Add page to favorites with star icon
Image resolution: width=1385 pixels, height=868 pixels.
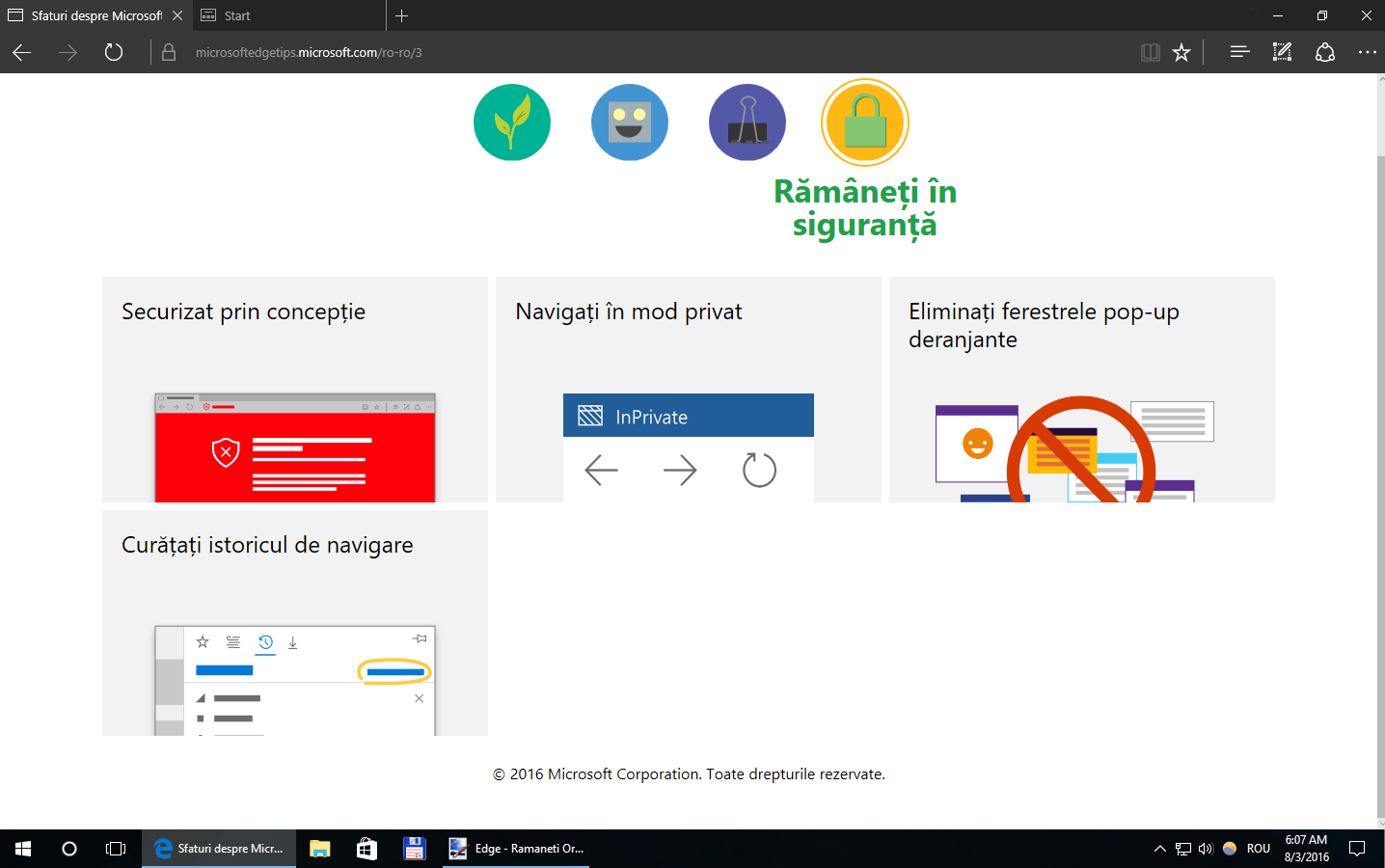(1181, 52)
